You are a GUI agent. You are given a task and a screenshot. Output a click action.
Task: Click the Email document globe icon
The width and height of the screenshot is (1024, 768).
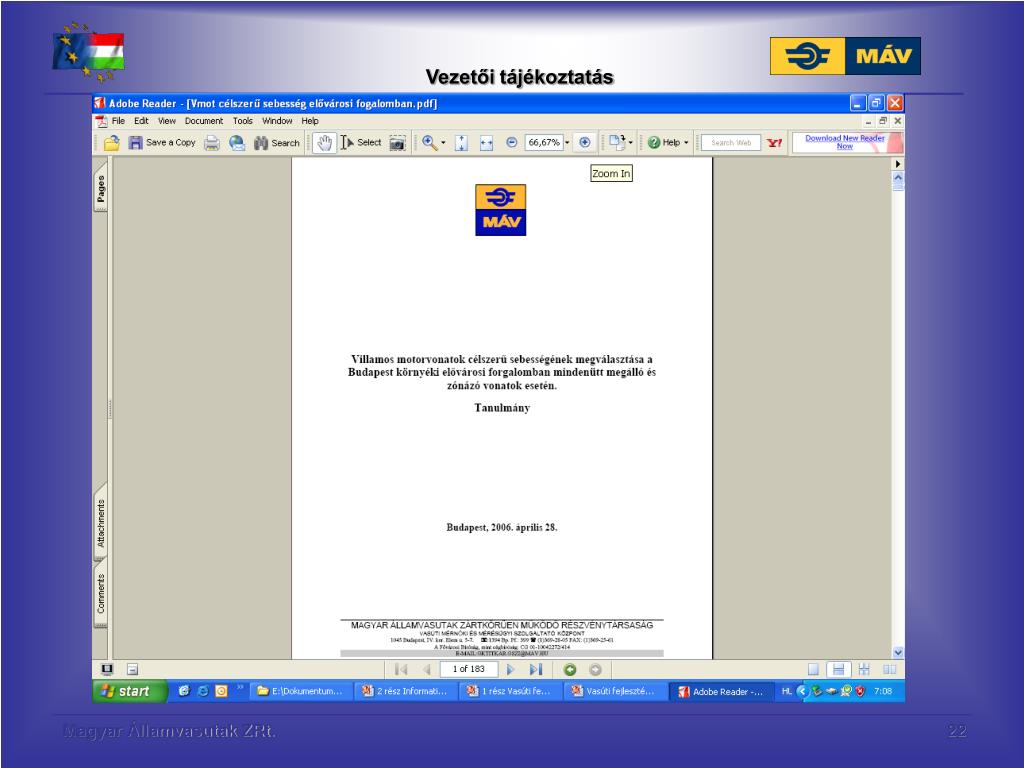coord(236,142)
